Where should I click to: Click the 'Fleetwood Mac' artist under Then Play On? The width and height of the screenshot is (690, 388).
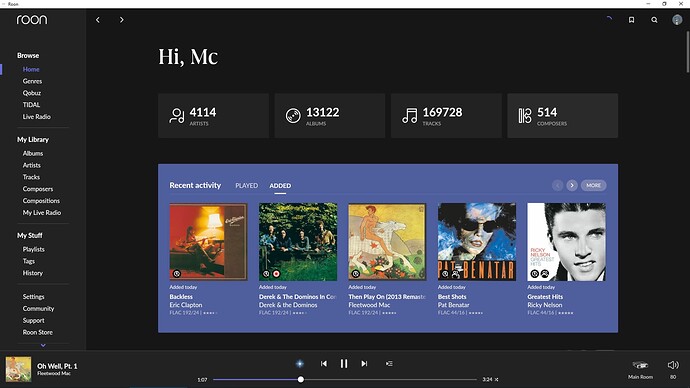click(369, 305)
